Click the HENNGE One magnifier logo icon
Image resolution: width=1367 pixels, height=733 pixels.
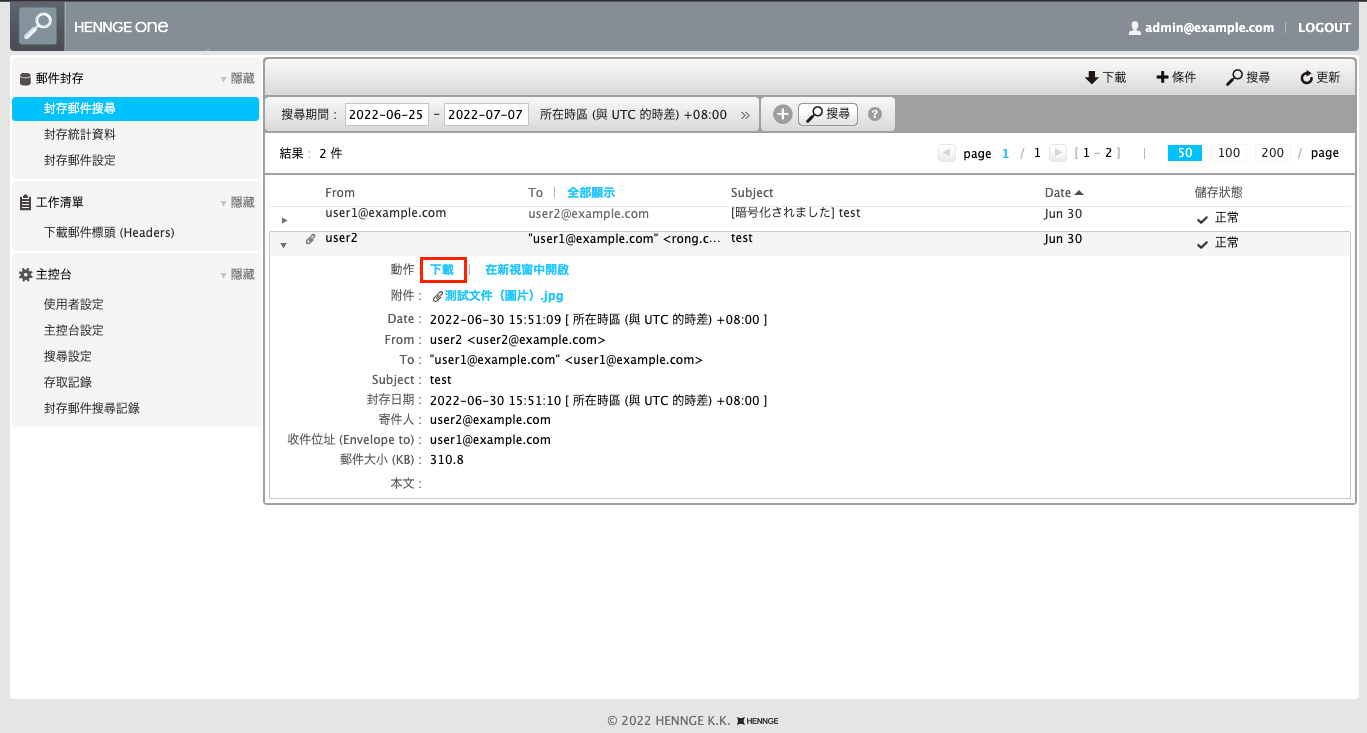coord(38,27)
